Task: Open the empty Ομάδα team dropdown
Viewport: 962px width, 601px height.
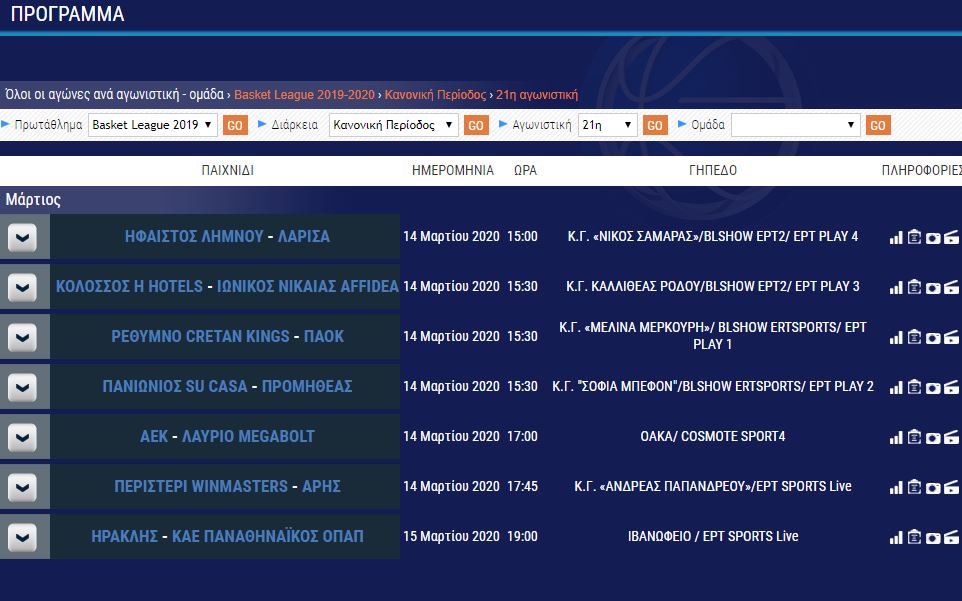Action: click(x=795, y=125)
